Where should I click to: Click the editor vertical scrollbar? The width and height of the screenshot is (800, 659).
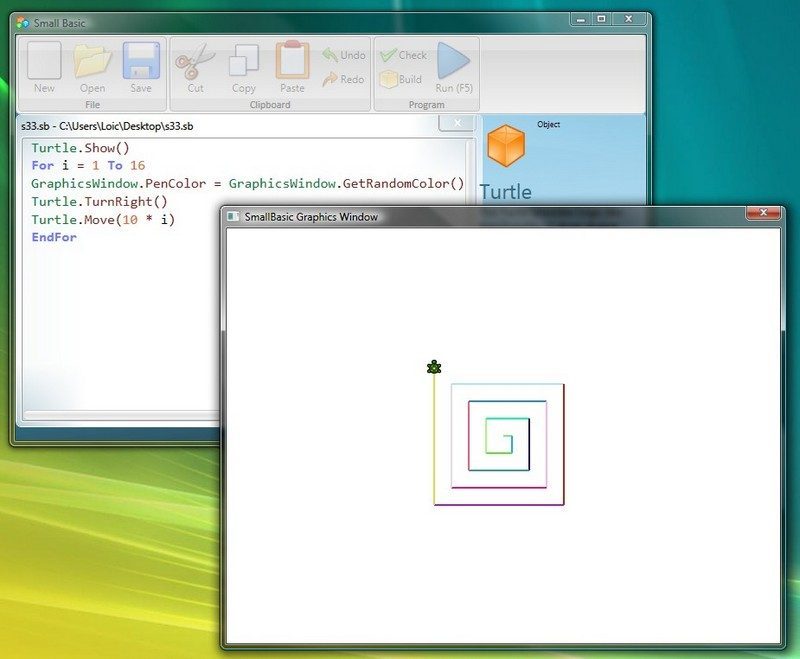[470, 171]
